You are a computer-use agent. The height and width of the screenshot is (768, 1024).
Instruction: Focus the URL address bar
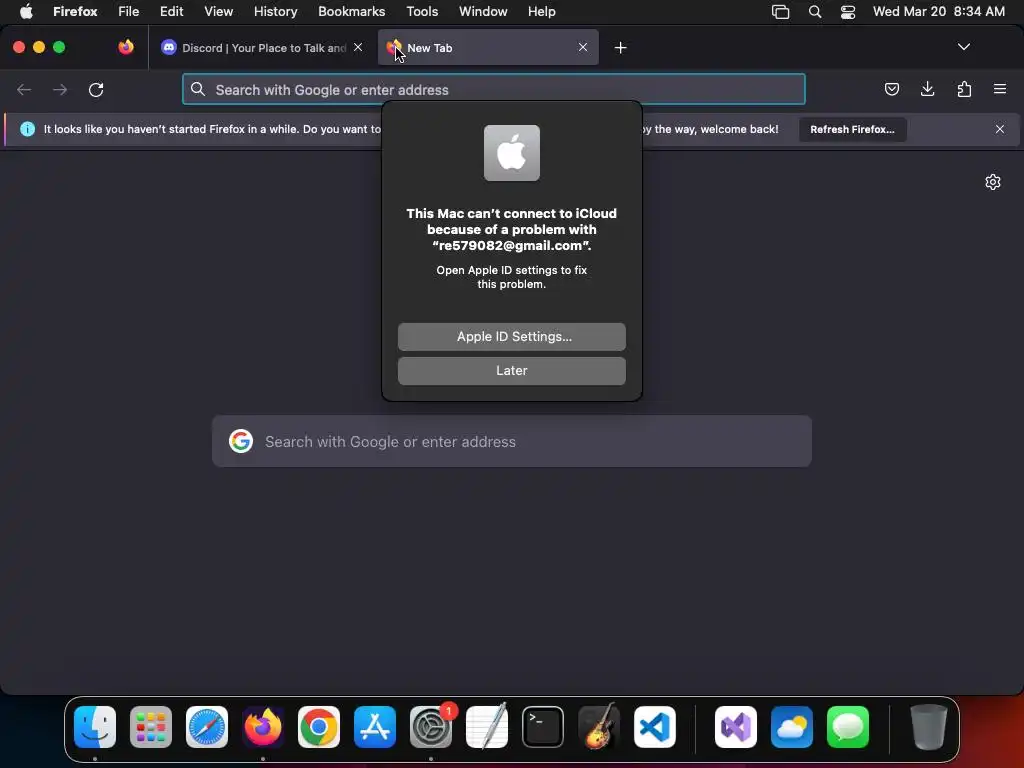[x=494, y=89]
